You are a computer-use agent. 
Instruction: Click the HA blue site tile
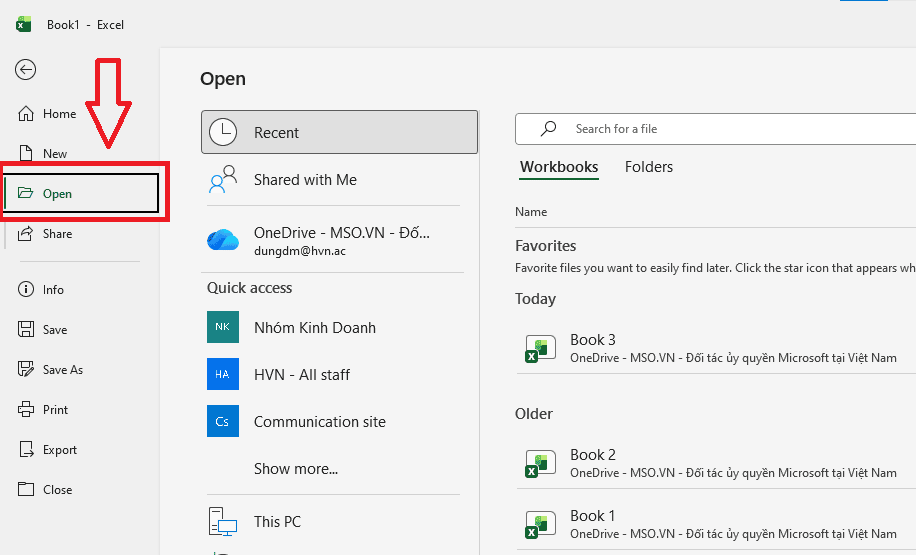pos(223,374)
